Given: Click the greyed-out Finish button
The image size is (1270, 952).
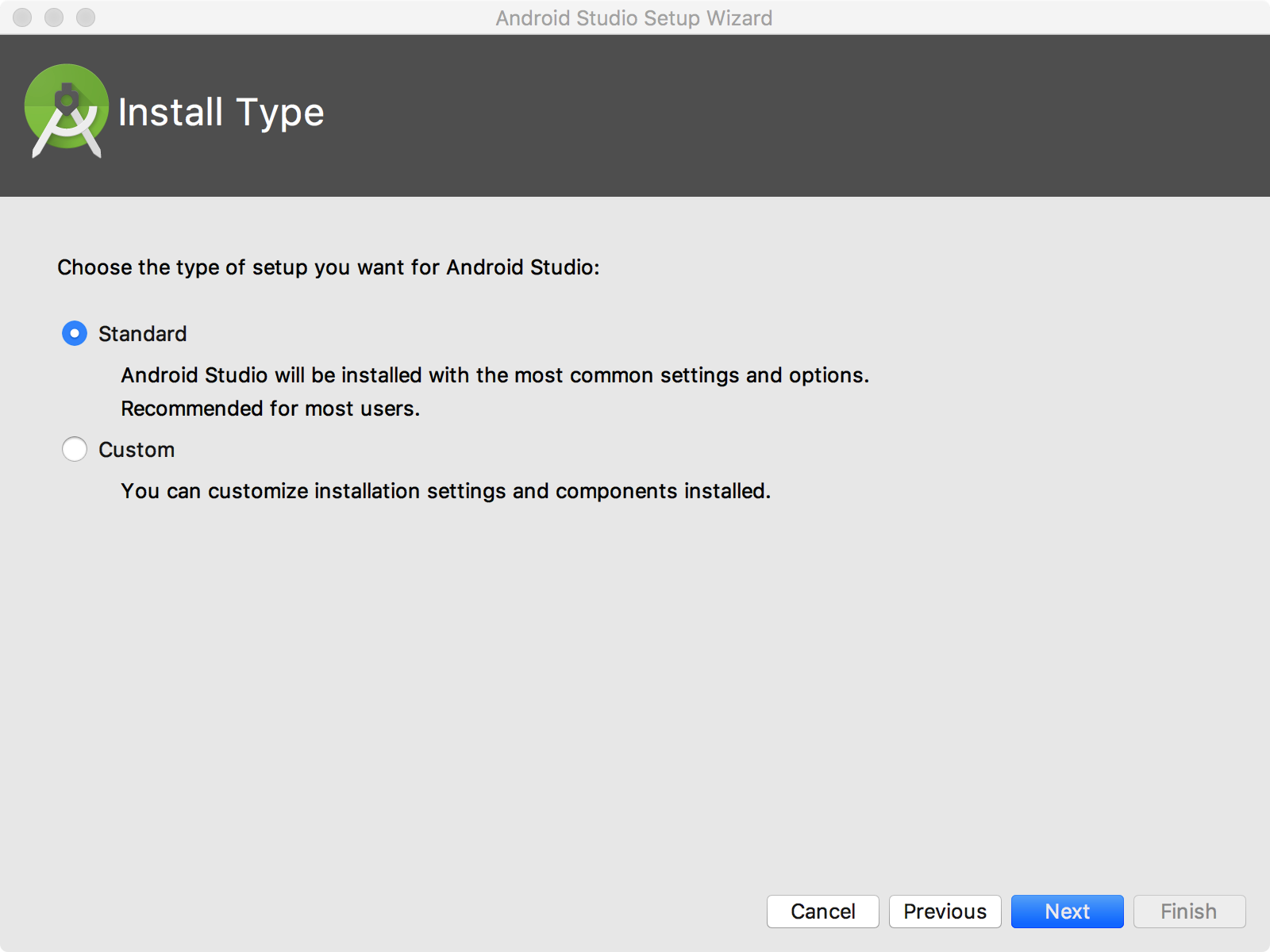Looking at the screenshot, I should (1189, 912).
